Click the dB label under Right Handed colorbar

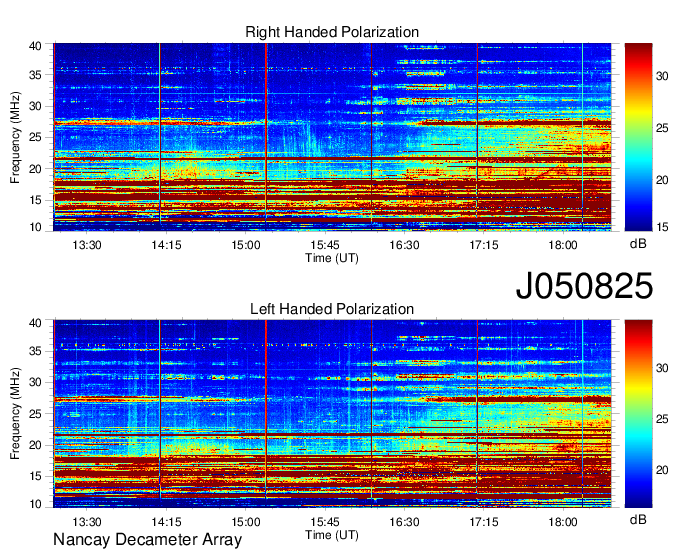pos(638,244)
